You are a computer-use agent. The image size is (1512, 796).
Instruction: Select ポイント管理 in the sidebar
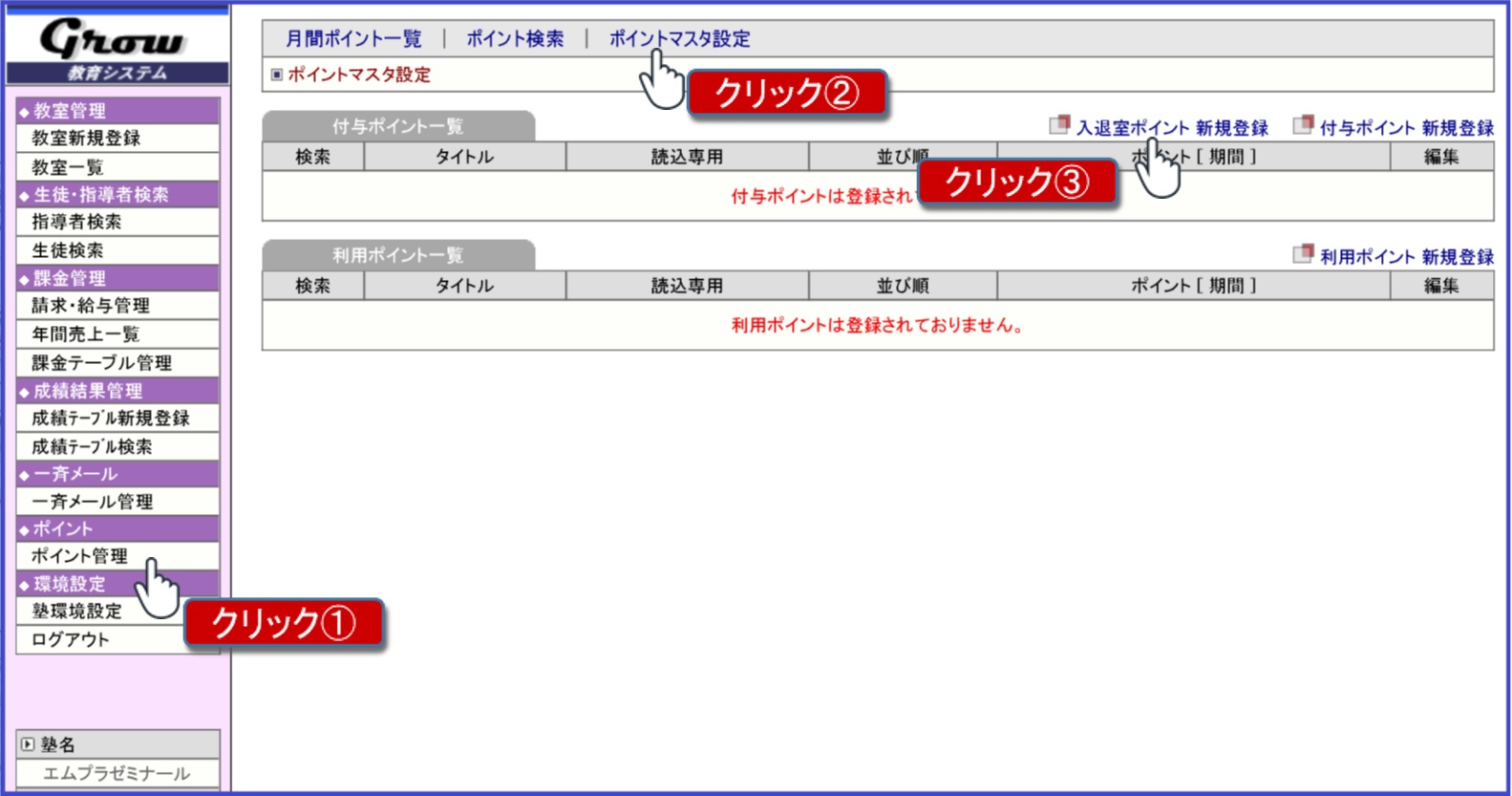point(79,556)
